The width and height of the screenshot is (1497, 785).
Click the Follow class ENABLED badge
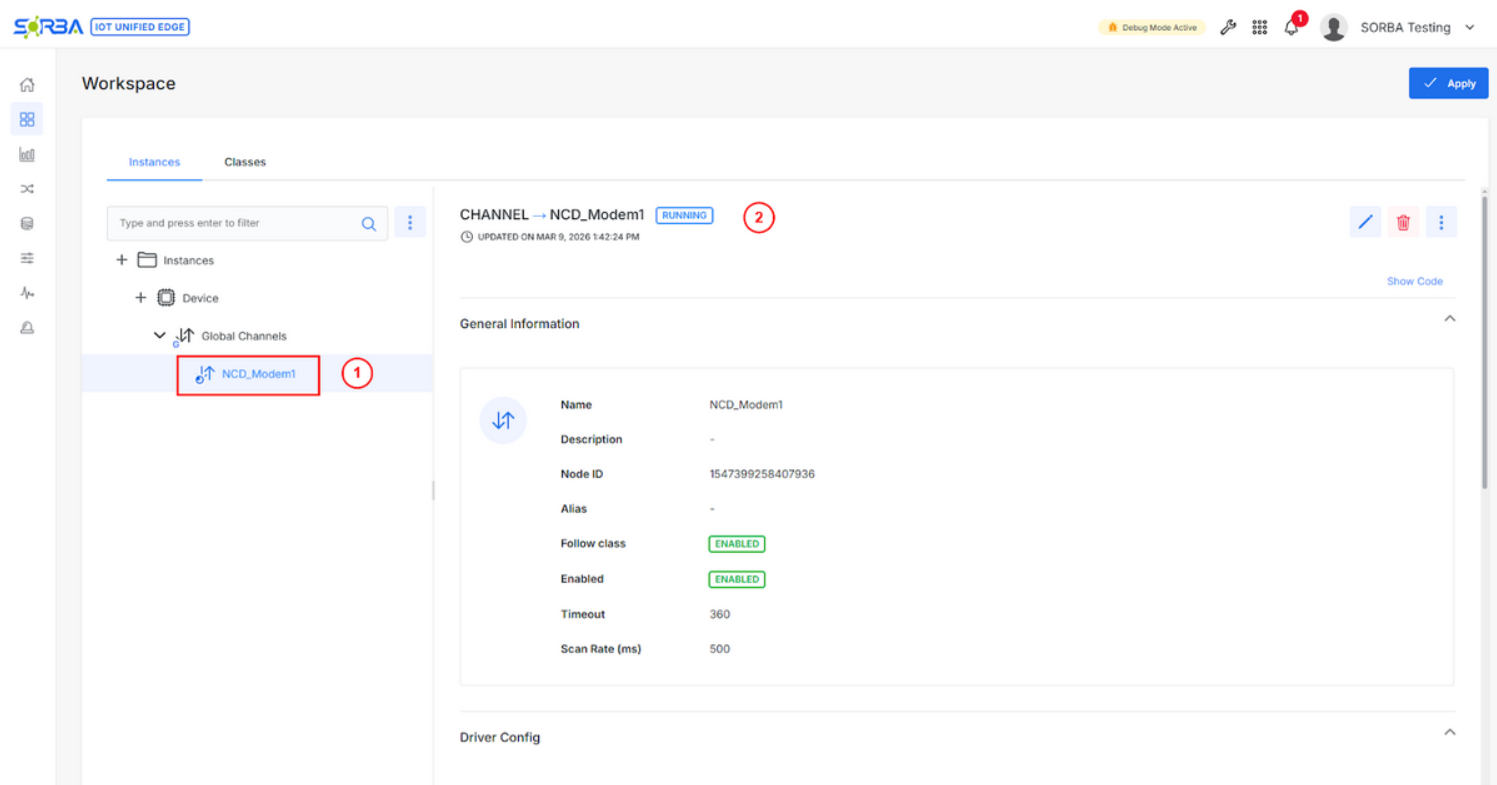[x=736, y=544]
